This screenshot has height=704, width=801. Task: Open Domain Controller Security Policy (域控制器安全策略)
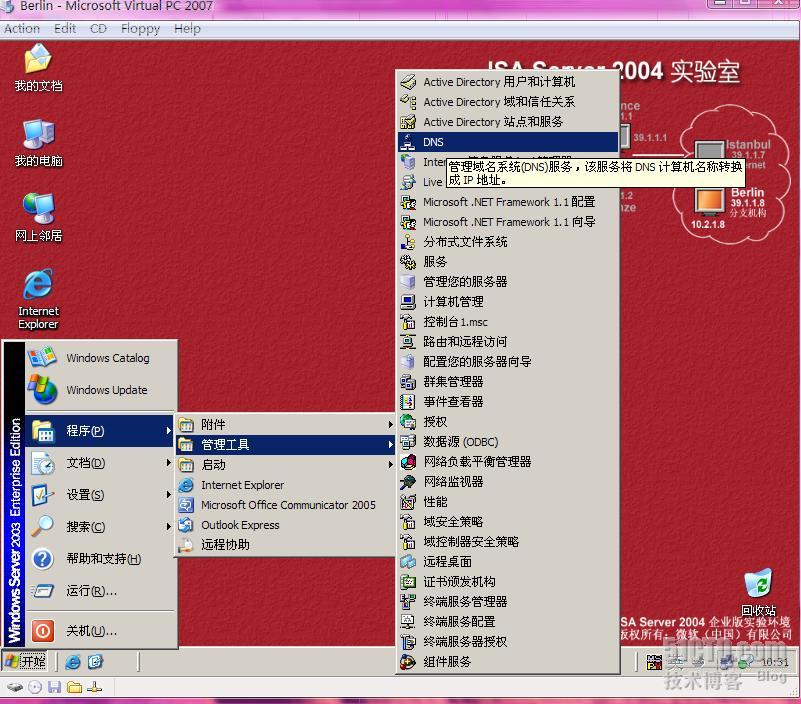[x=508, y=542]
